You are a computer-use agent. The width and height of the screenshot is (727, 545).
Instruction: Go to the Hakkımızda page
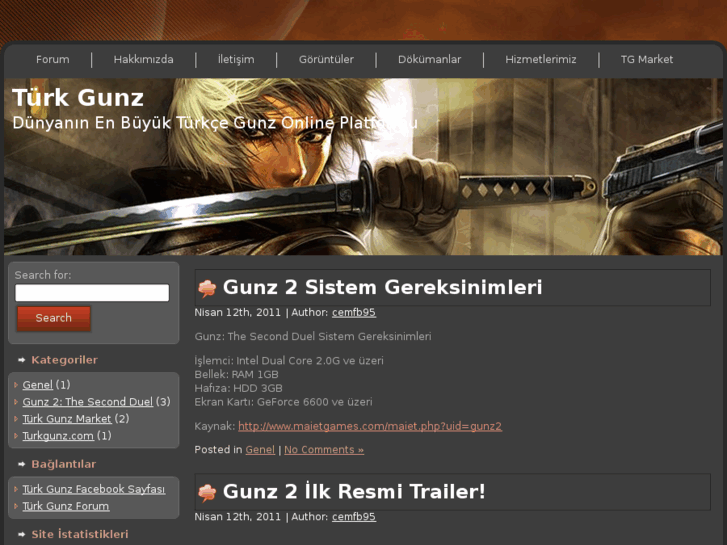coord(143,59)
